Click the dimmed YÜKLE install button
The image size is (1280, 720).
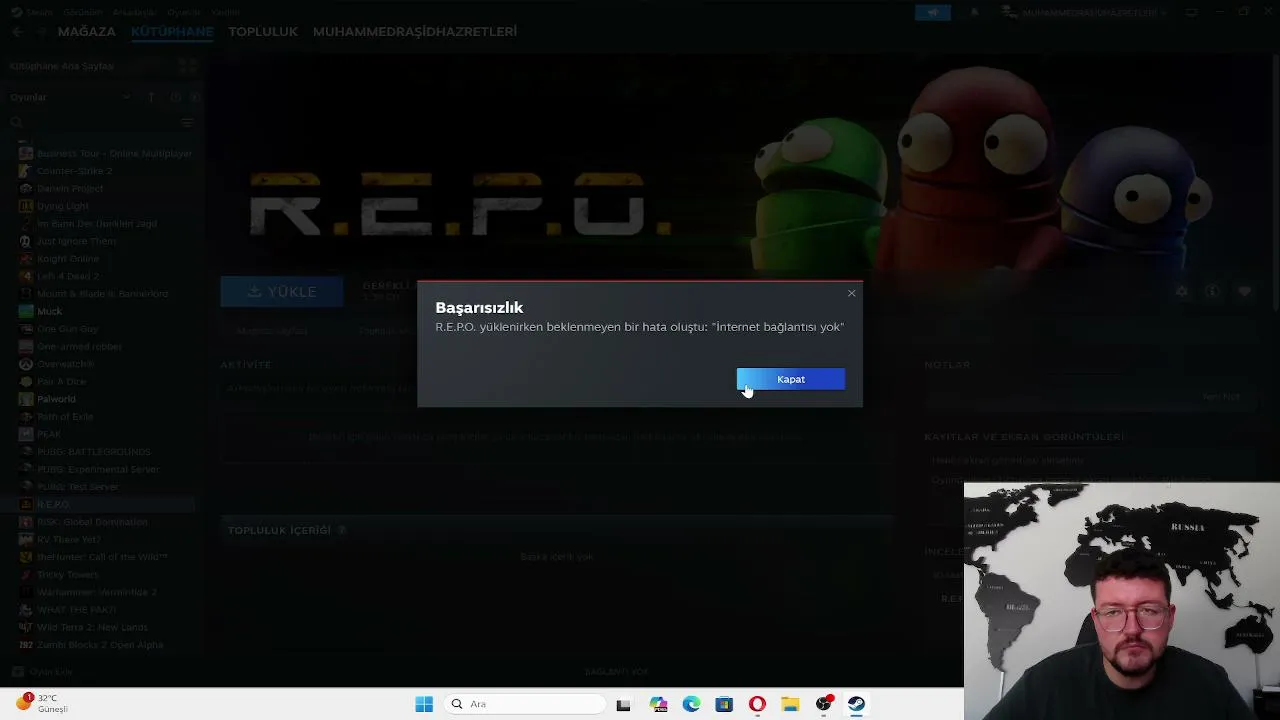point(282,292)
